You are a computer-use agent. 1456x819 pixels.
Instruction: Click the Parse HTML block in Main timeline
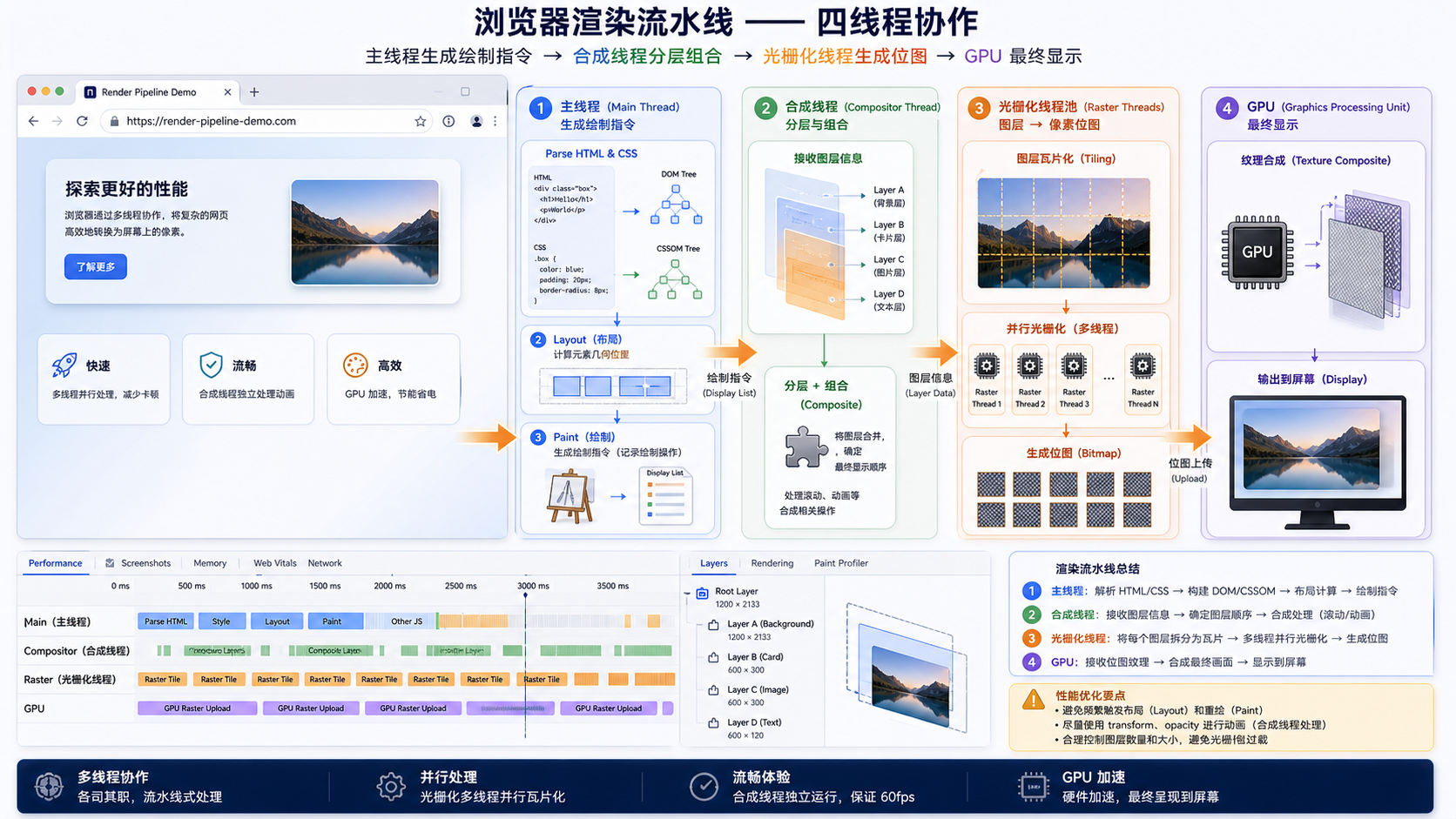pyautogui.click(x=165, y=621)
